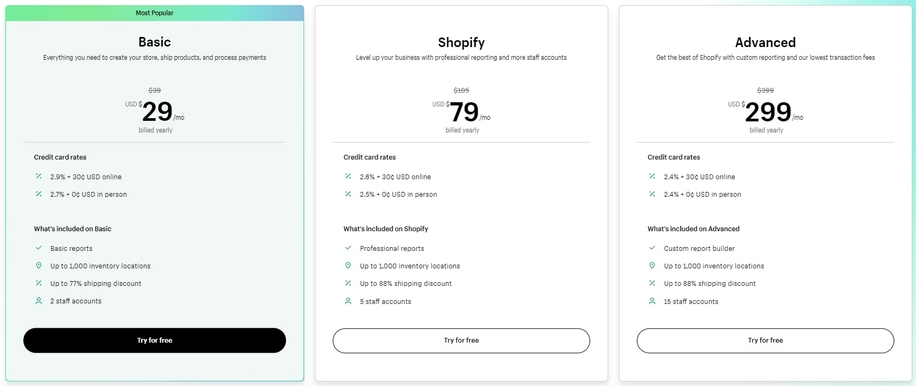Click person icon beside 5 staff accounts
The height and width of the screenshot is (386, 916).
pos(348,301)
